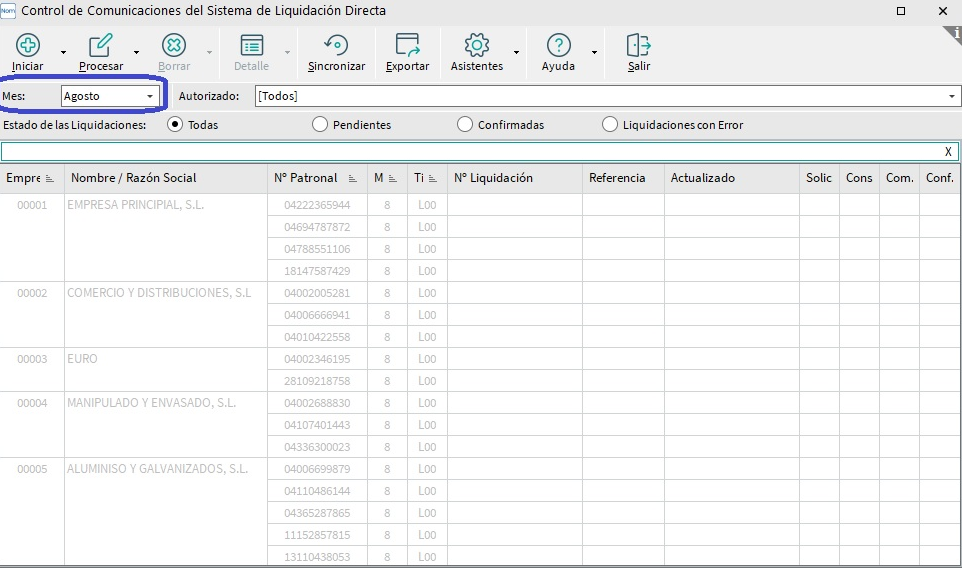Click patronal number 04002005281
Viewport: 962px width, 568px height.
(317, 293)
